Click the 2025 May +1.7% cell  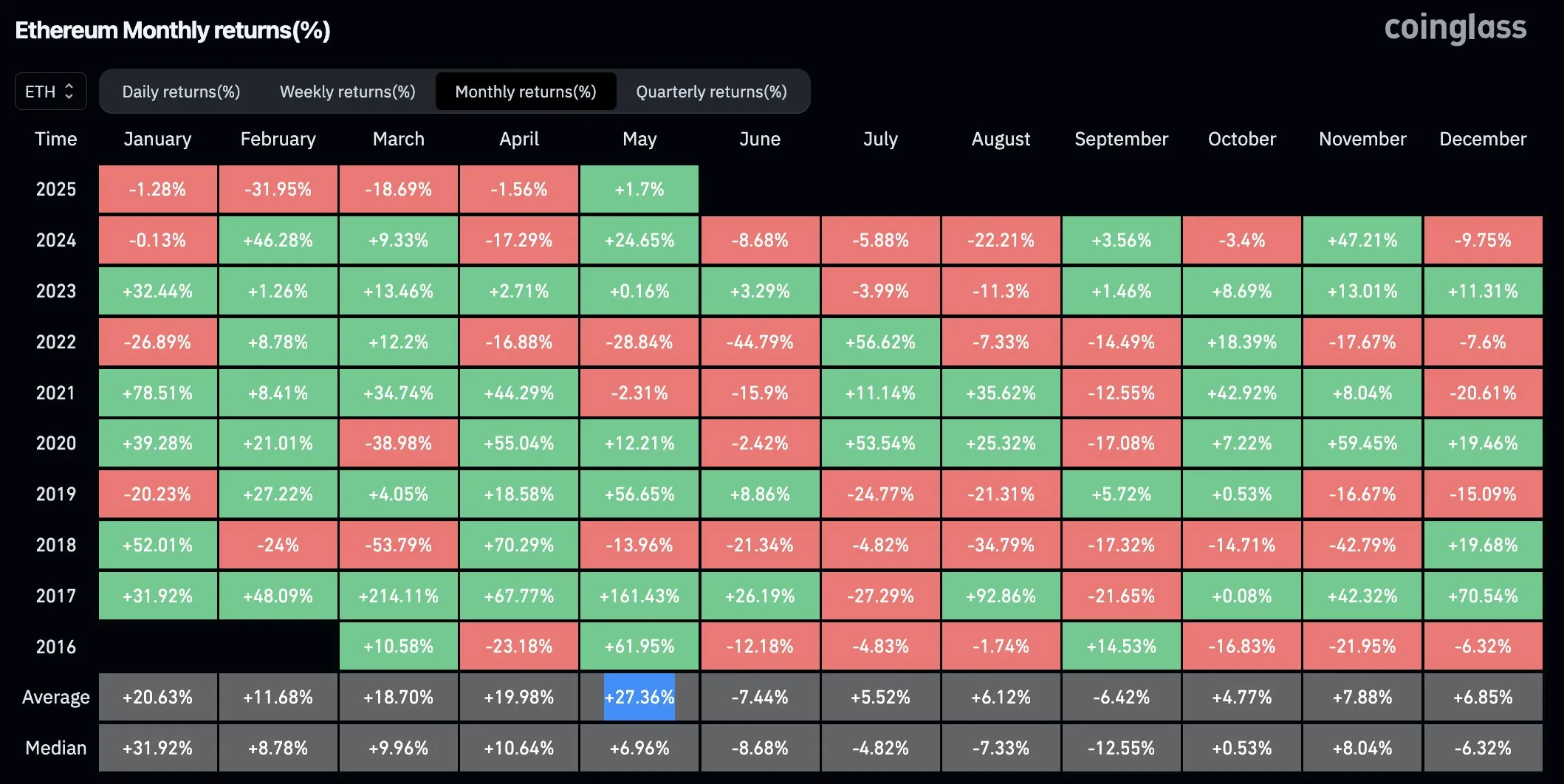pyautogui.click(x=639, y=189)
